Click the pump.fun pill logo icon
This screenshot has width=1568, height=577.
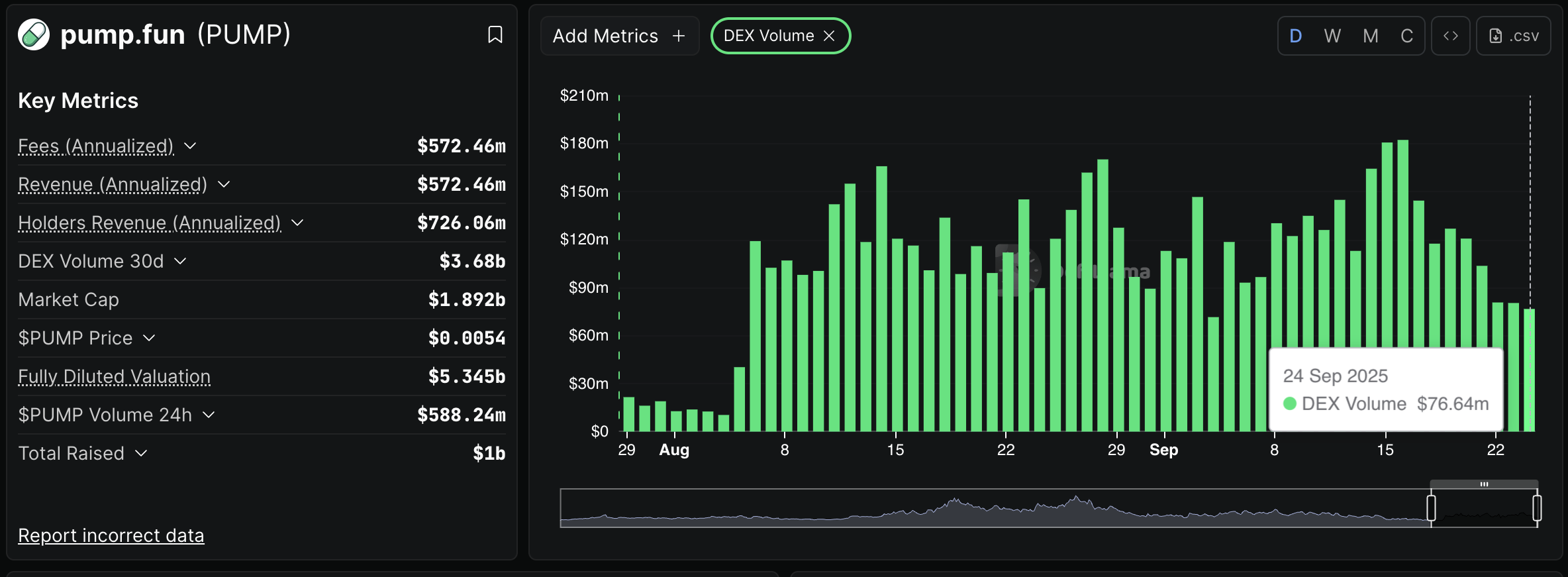34,34
